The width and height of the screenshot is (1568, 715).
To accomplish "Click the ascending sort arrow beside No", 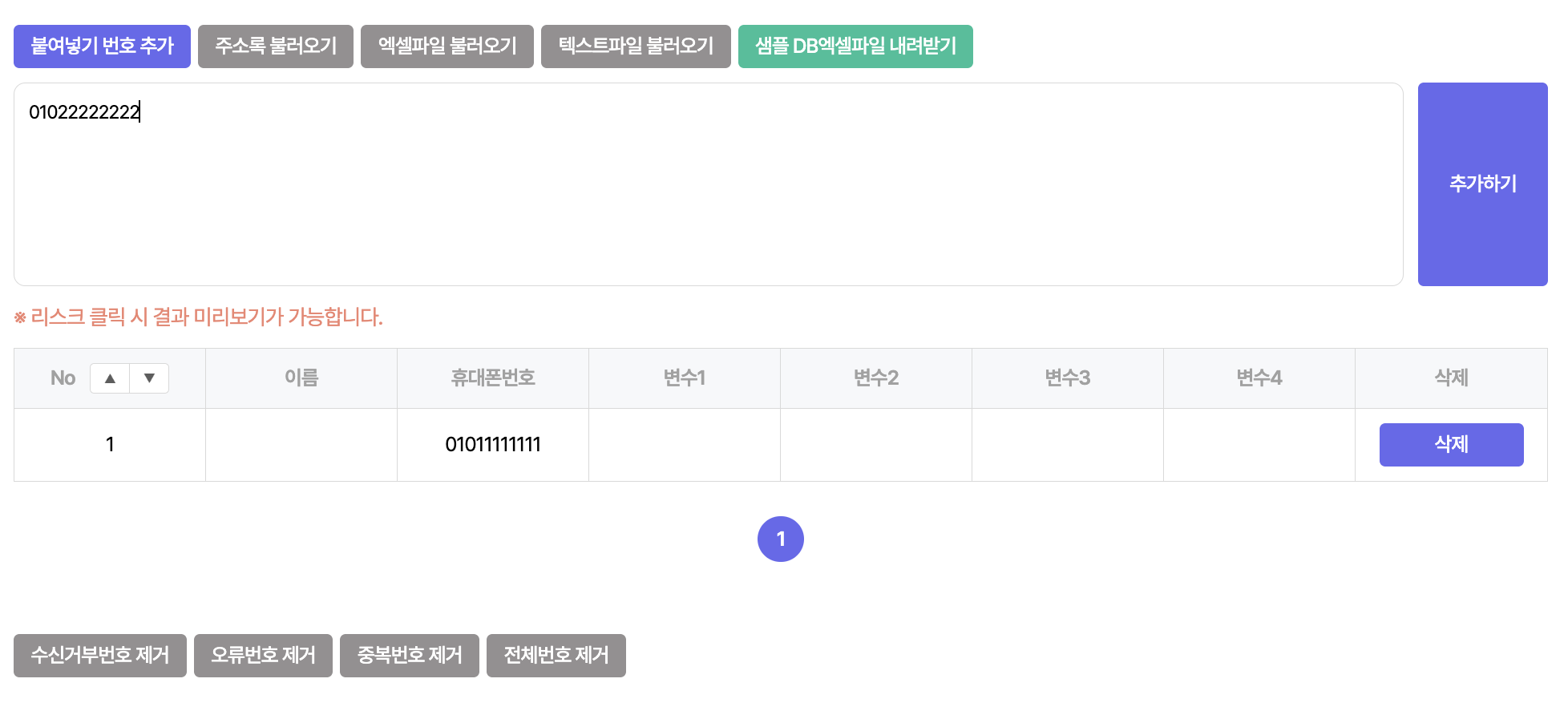I will click(x=111, y=378).
